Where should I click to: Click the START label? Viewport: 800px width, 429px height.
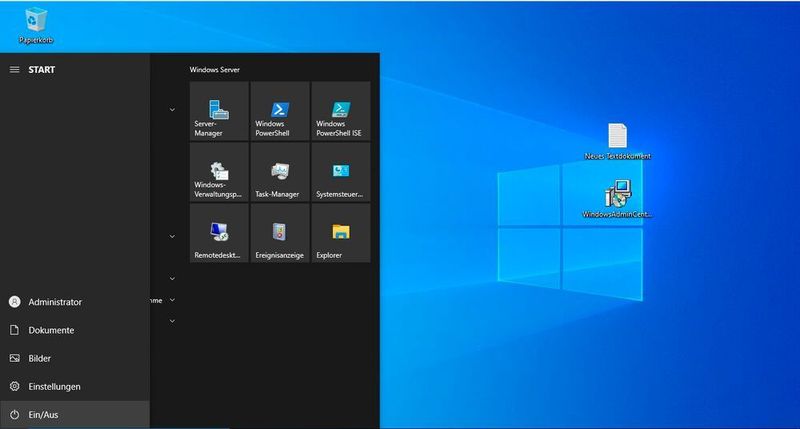41,70
